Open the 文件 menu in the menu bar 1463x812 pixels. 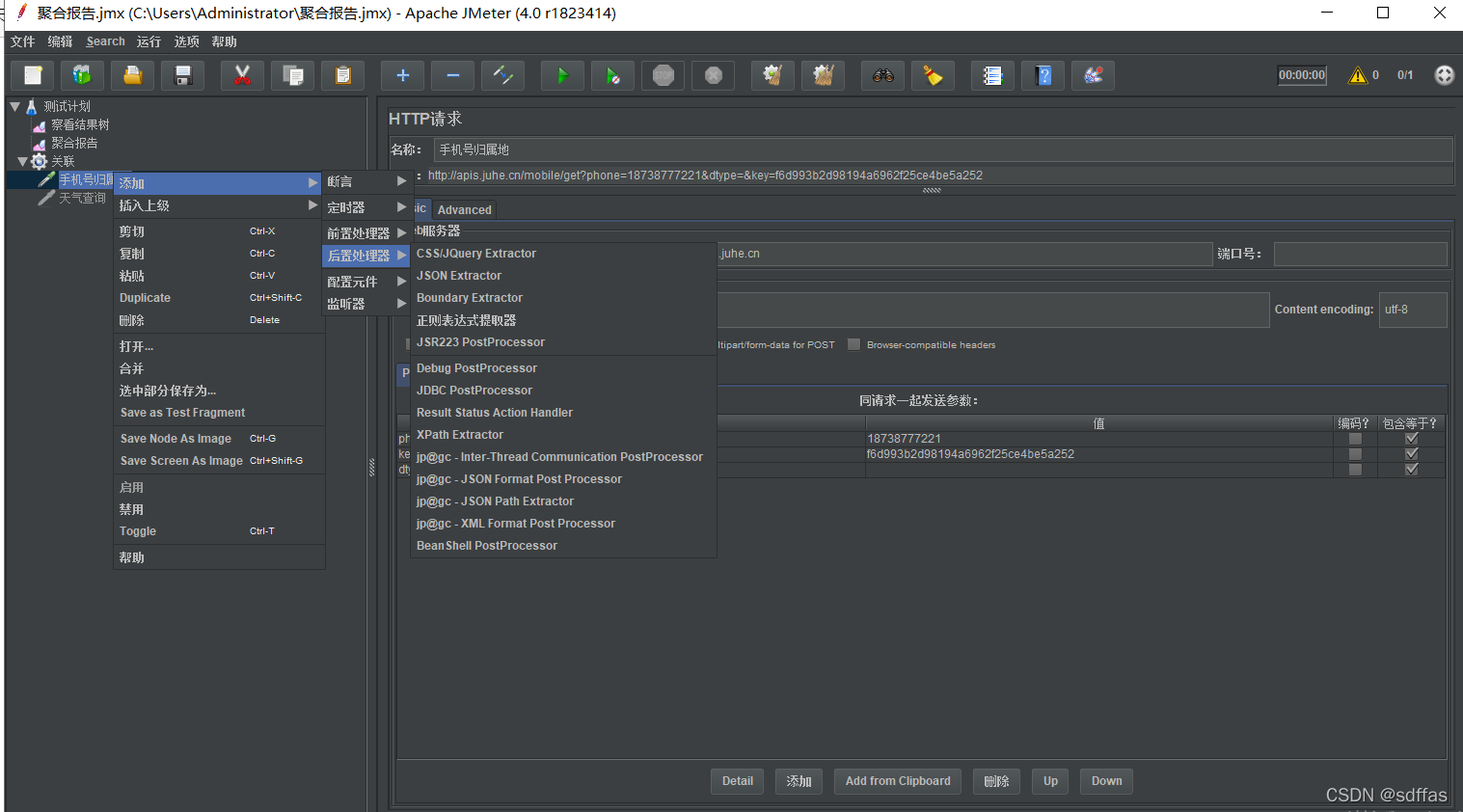(22, 41)
